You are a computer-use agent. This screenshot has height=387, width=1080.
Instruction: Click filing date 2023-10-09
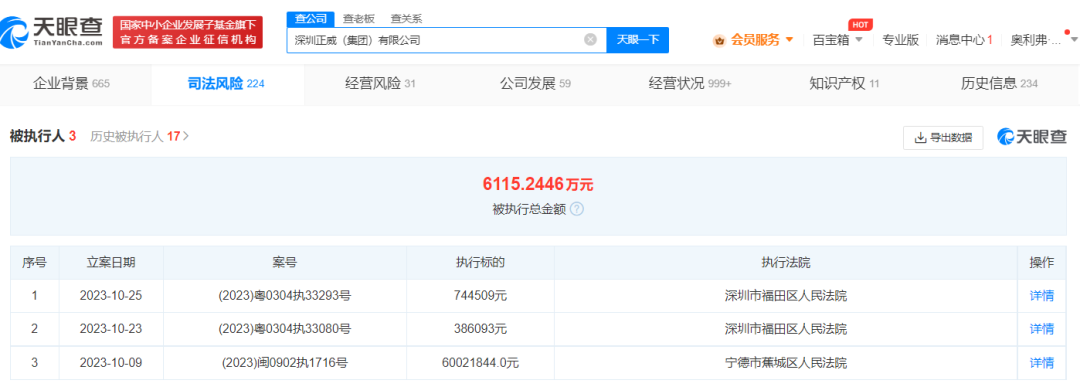(111, 362)
